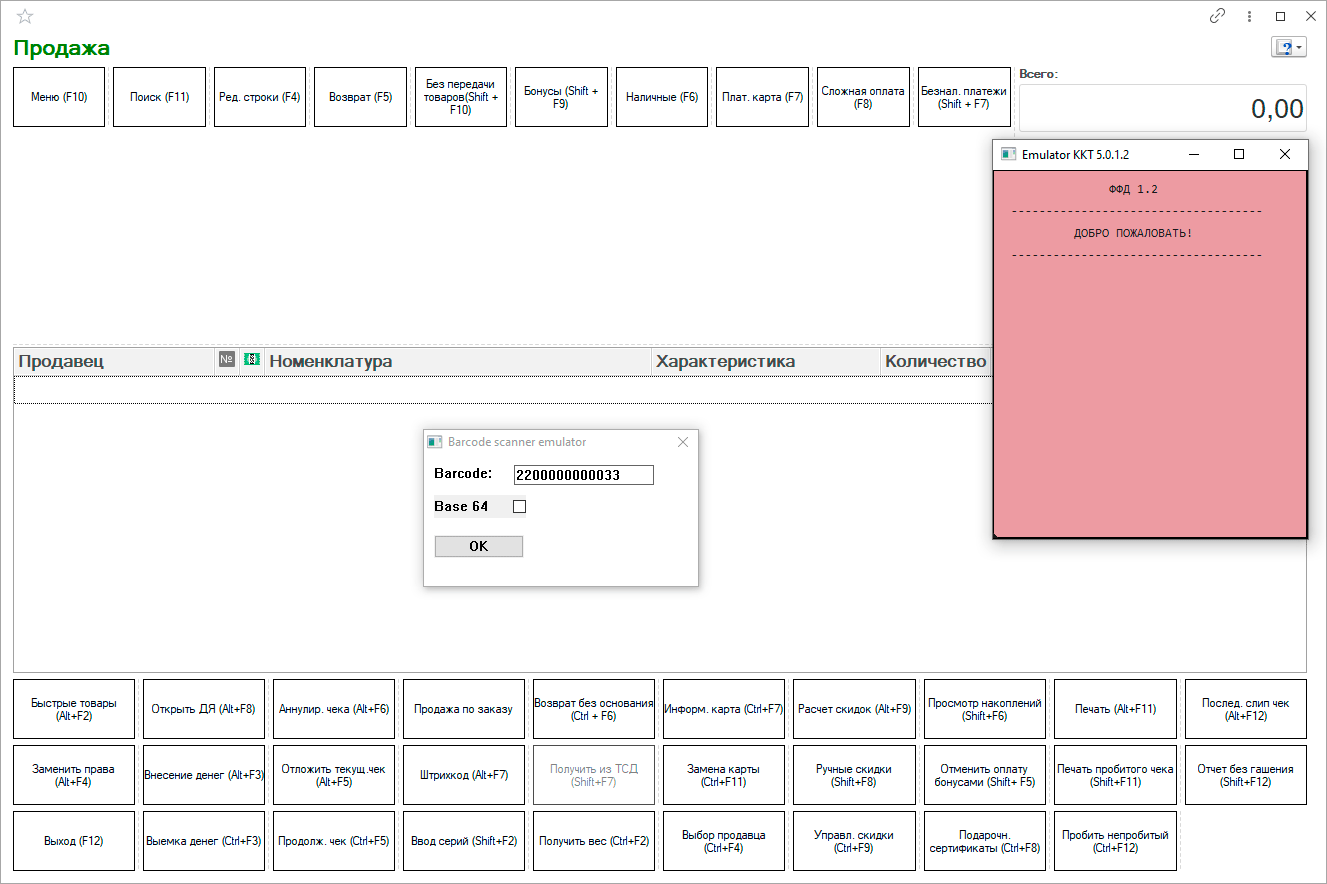This screenshot has width=1327, height=884.
Task: Click the № column icon in the table header
Action: point(227,359)
